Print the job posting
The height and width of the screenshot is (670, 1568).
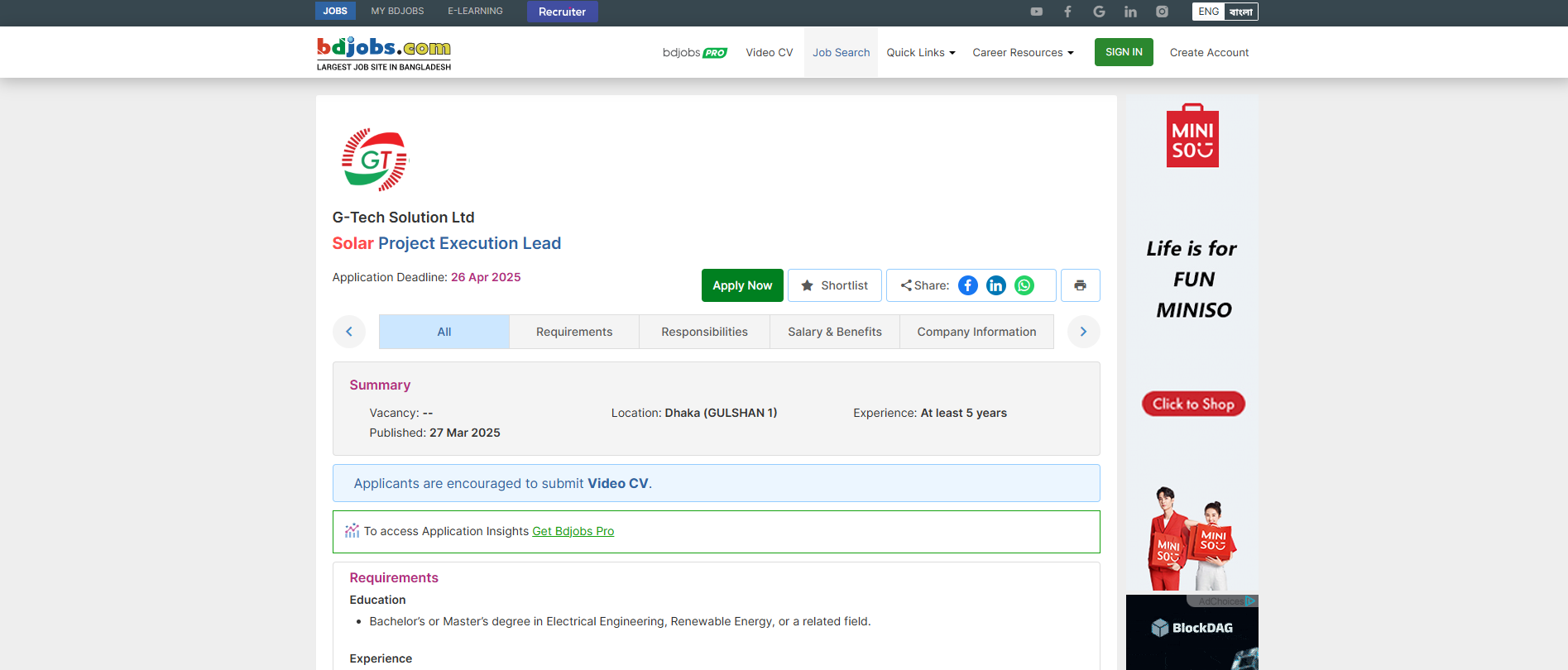point(1080,285)
